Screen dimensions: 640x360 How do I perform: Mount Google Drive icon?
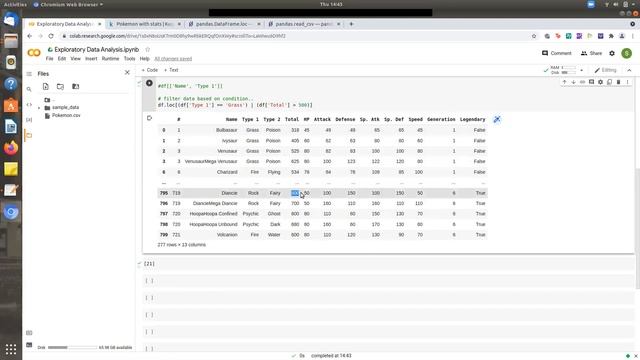76,87
